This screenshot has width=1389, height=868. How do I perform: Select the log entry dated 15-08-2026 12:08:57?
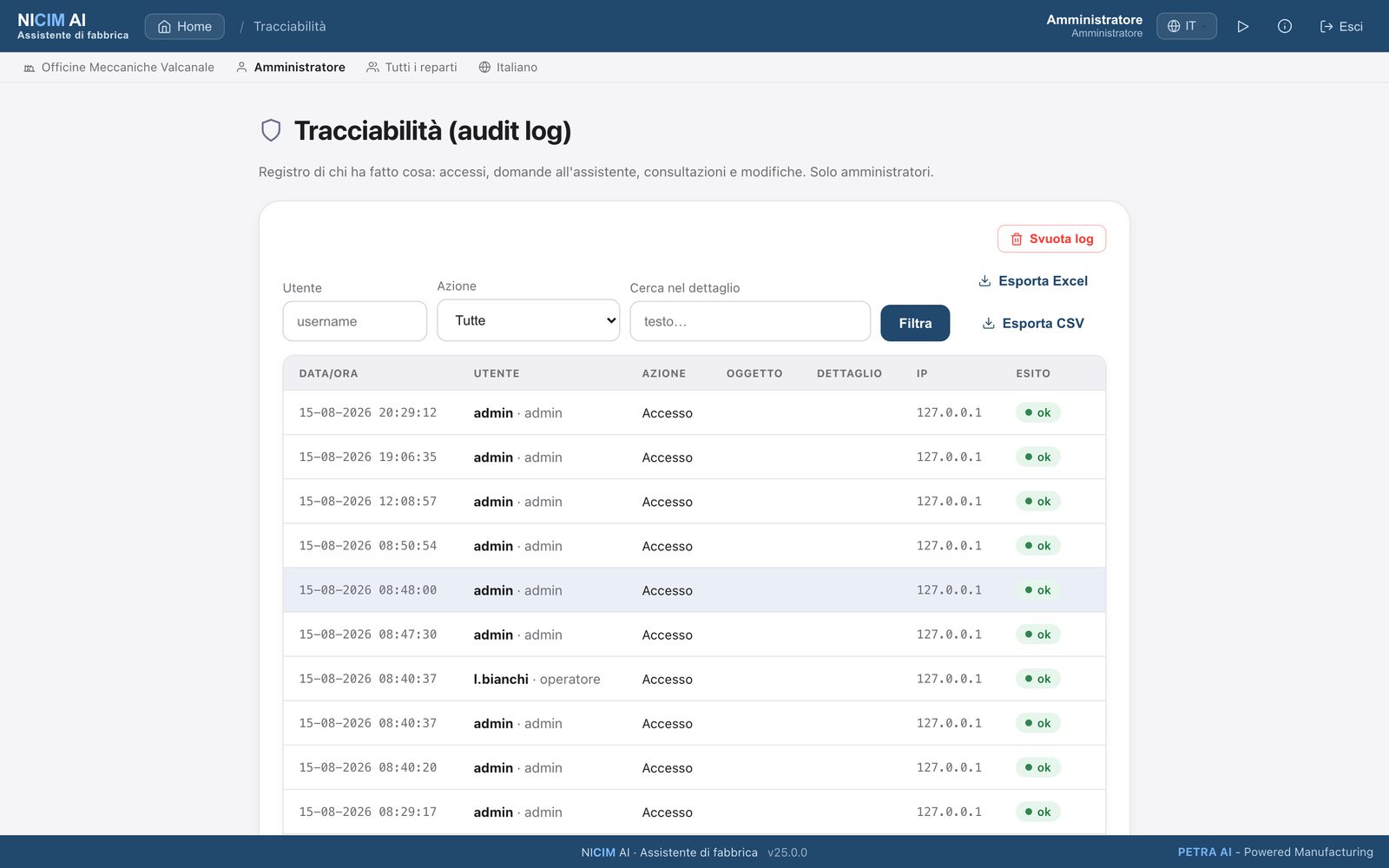(694, 501)
